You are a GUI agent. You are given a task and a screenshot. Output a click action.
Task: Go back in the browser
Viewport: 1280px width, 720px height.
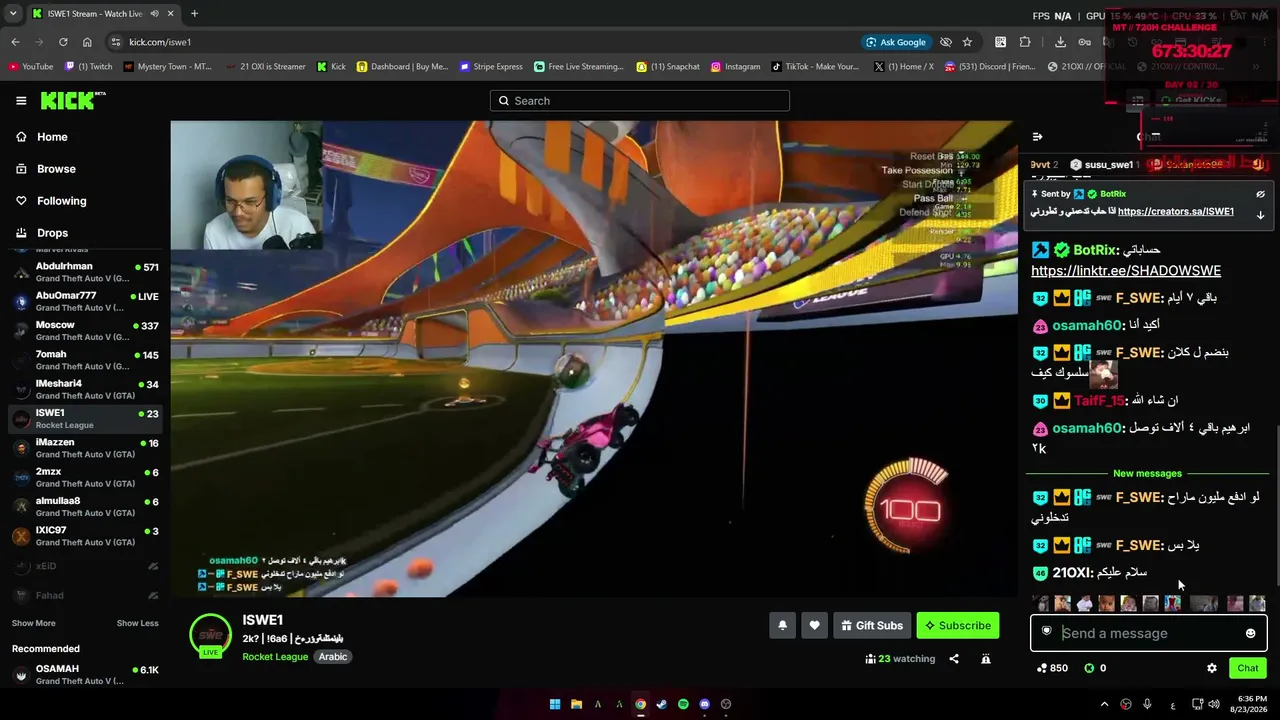pyautogui.click(x=15, y=42)
